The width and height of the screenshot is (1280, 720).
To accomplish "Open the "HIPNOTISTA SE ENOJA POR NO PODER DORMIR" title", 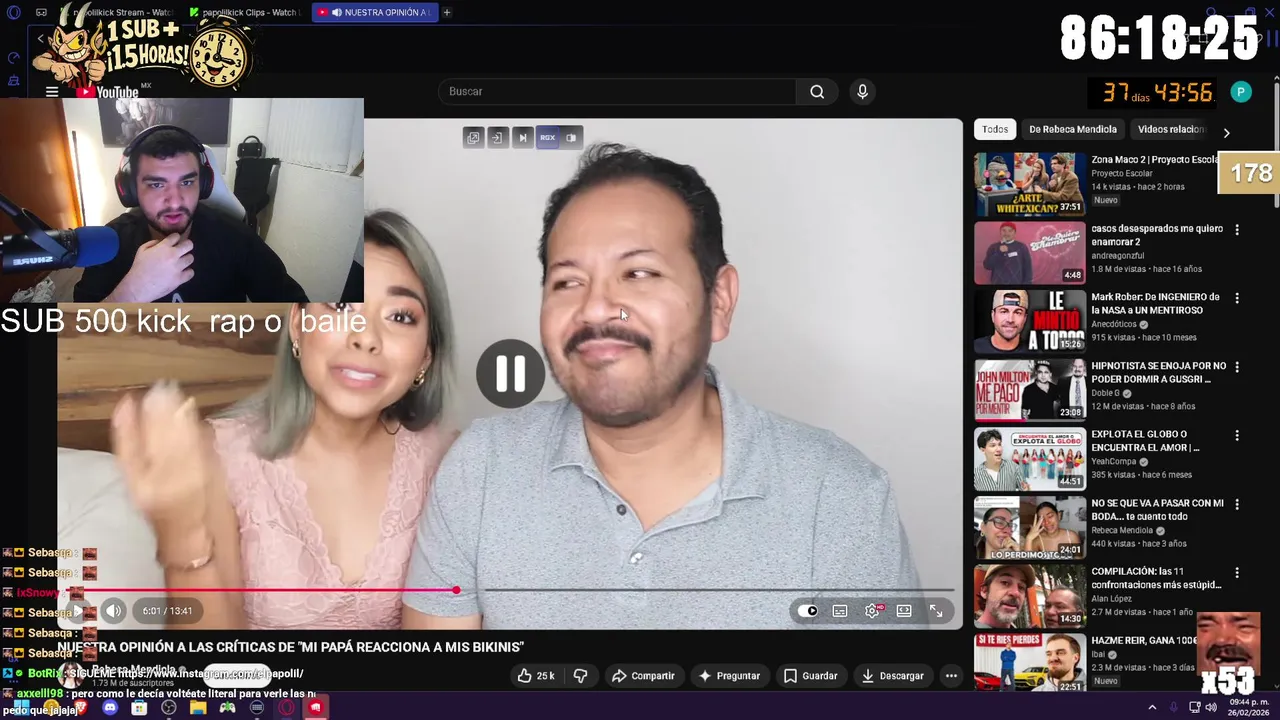I will pos(1158,373).
